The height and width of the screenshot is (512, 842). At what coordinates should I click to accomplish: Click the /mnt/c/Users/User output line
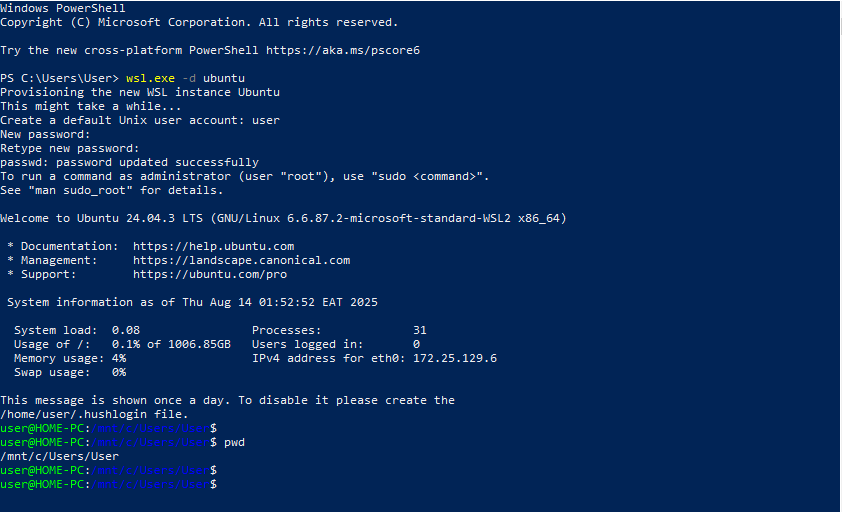[x=59, y=456]
